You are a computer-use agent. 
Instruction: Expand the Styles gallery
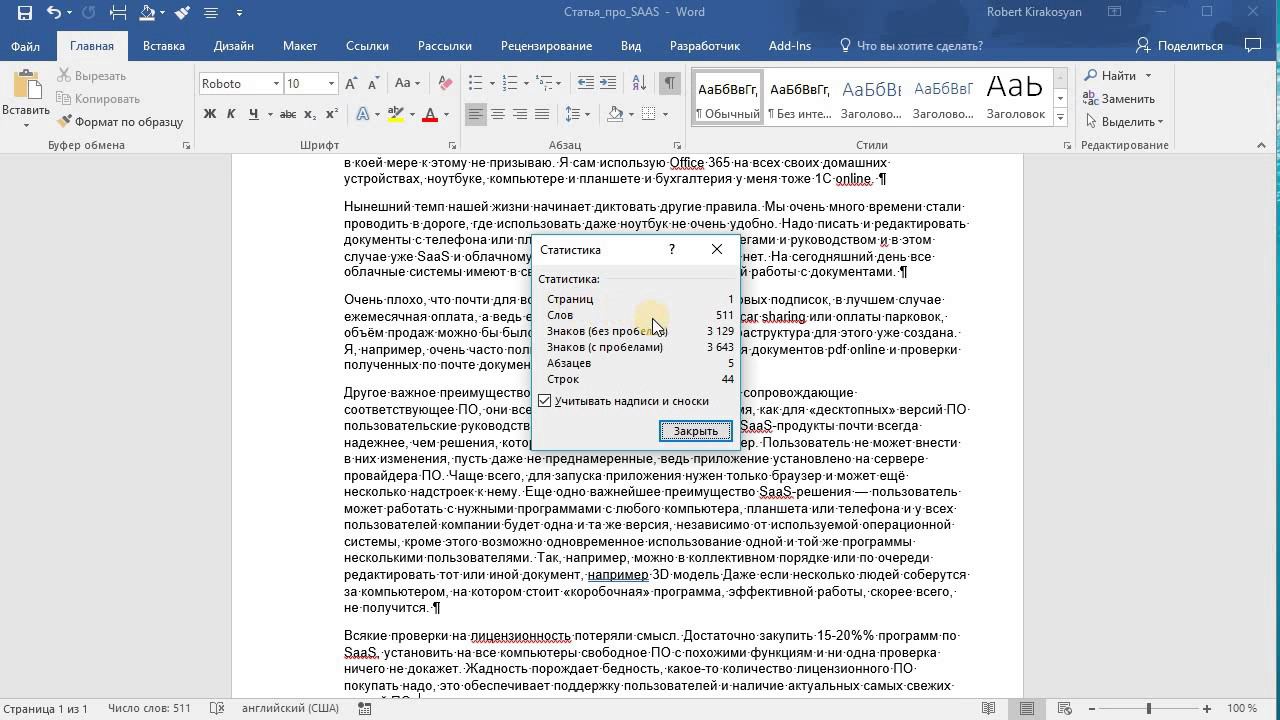click(x=1060, y=115)
